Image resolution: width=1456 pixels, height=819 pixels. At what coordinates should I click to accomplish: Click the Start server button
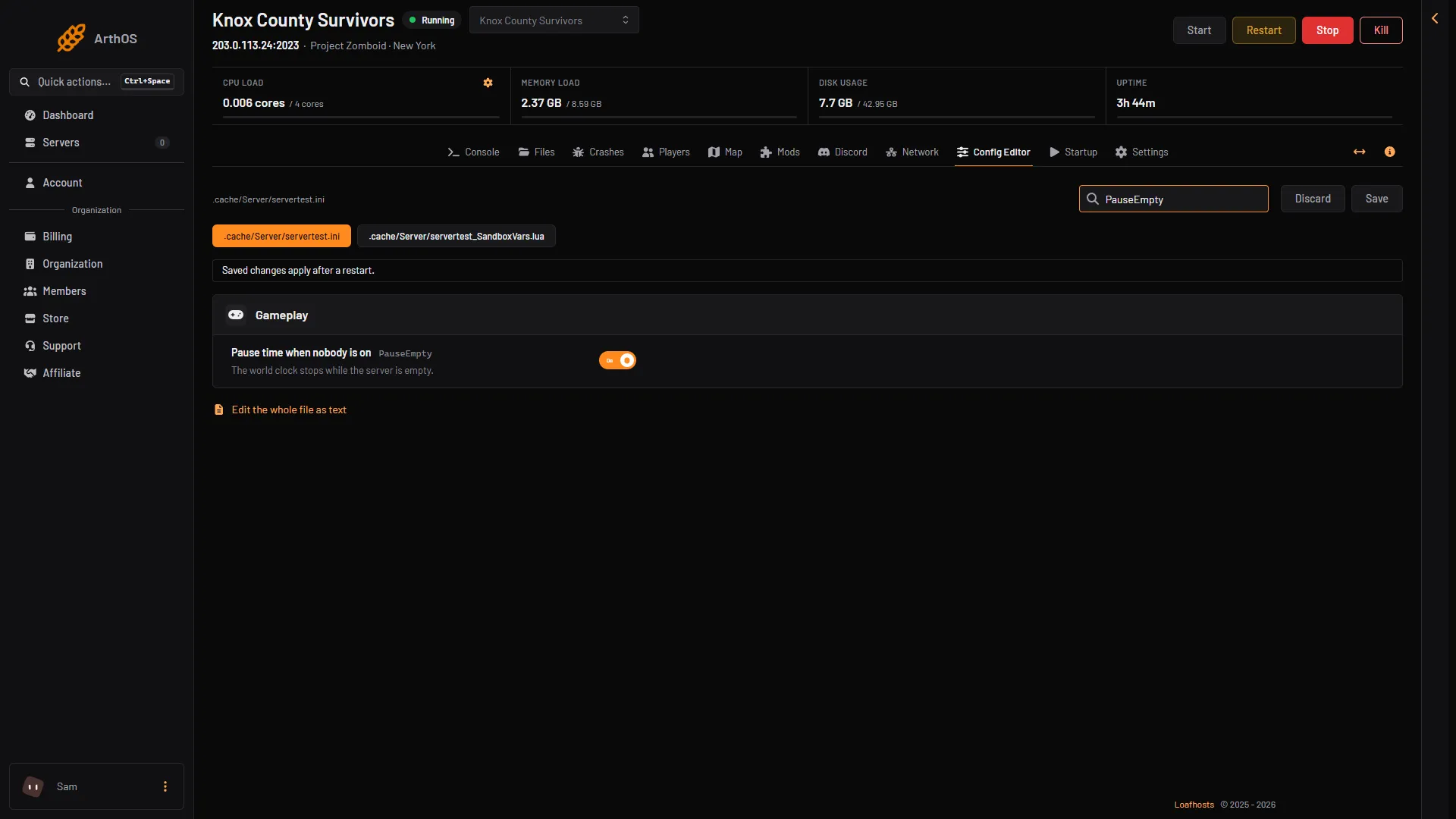[x=1199, y=30]
